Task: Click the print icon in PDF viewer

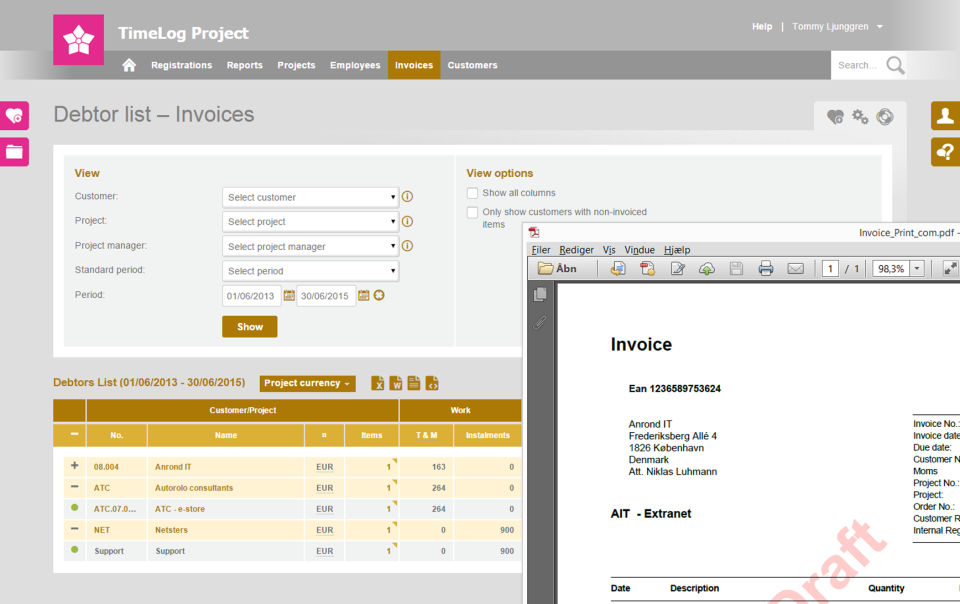Action: (x=766, y=268)
